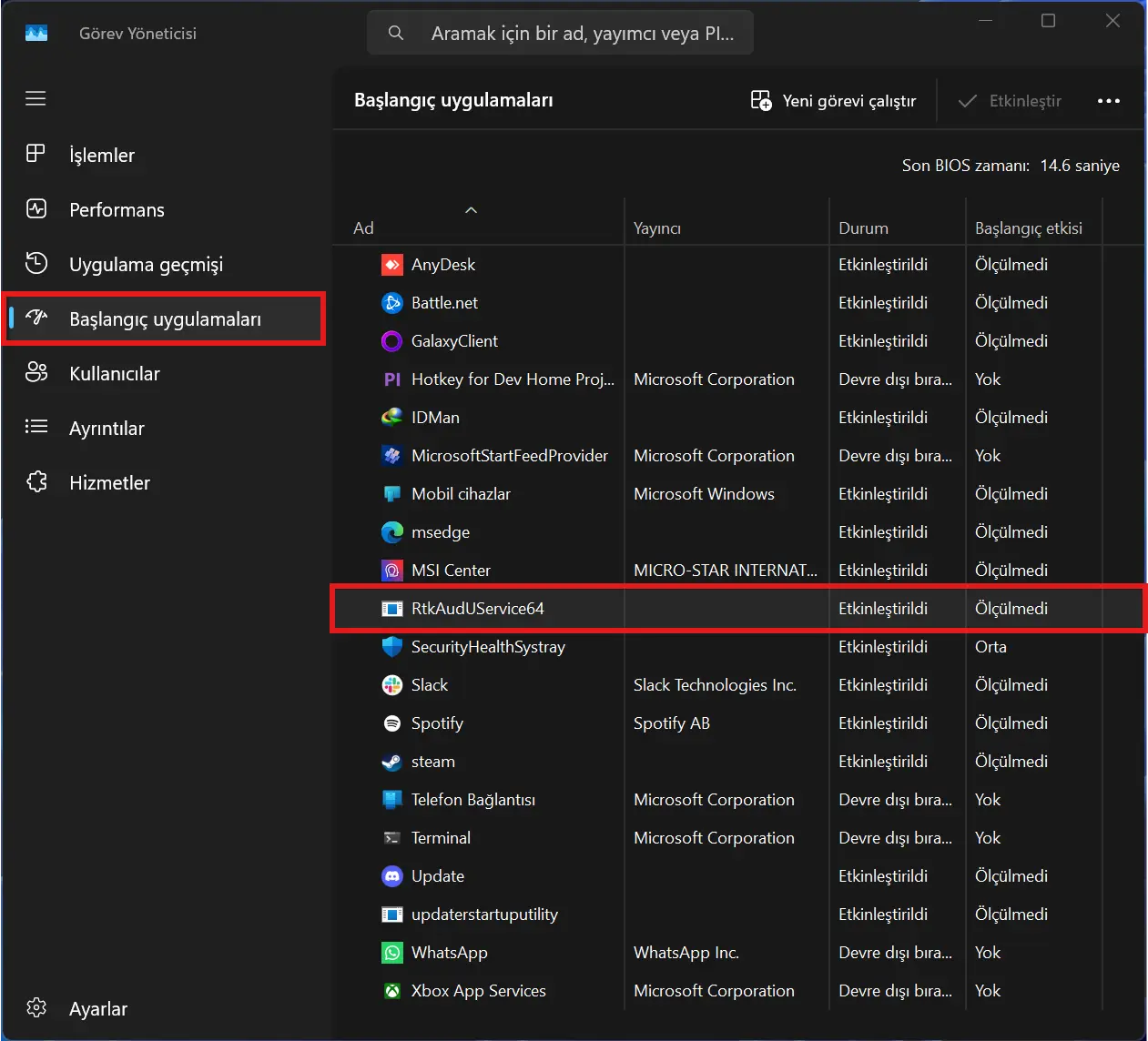Click the Mobil cihazlar icon

click(x=391, y=494)
